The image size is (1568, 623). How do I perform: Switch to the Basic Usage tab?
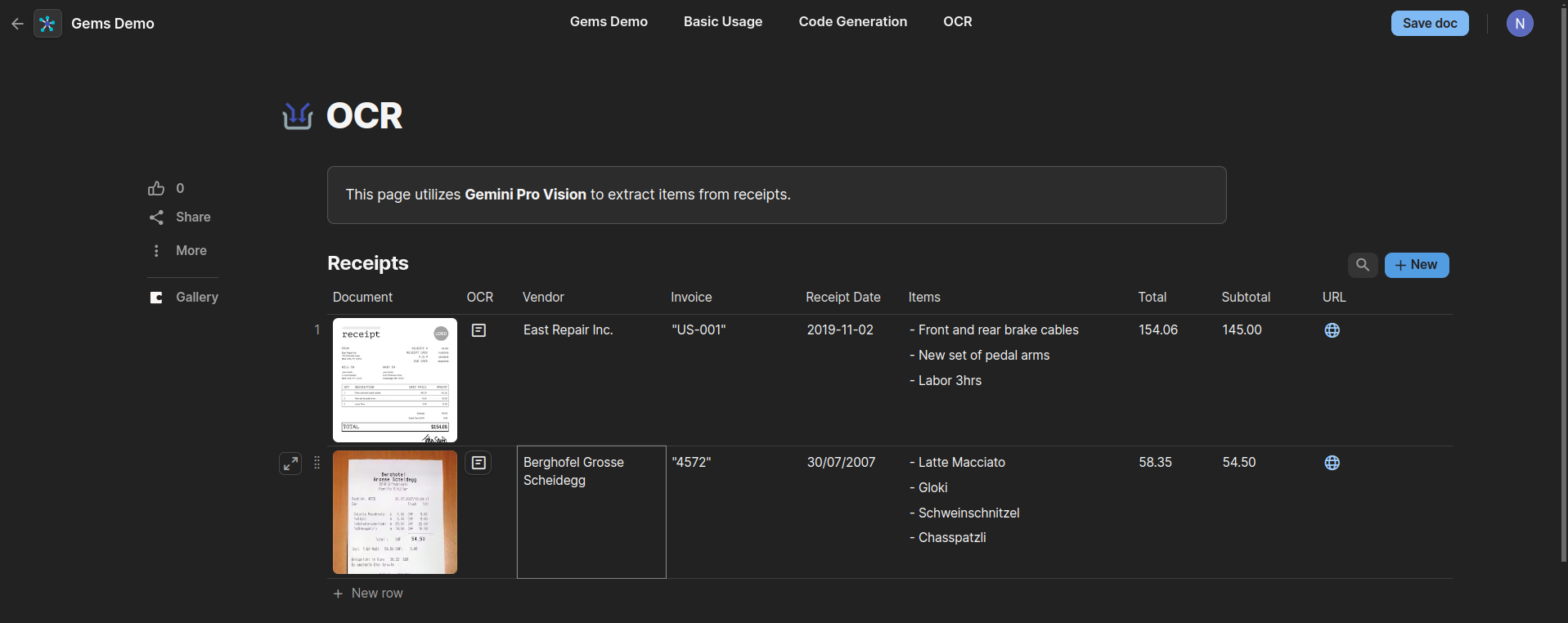click(723, 22)
